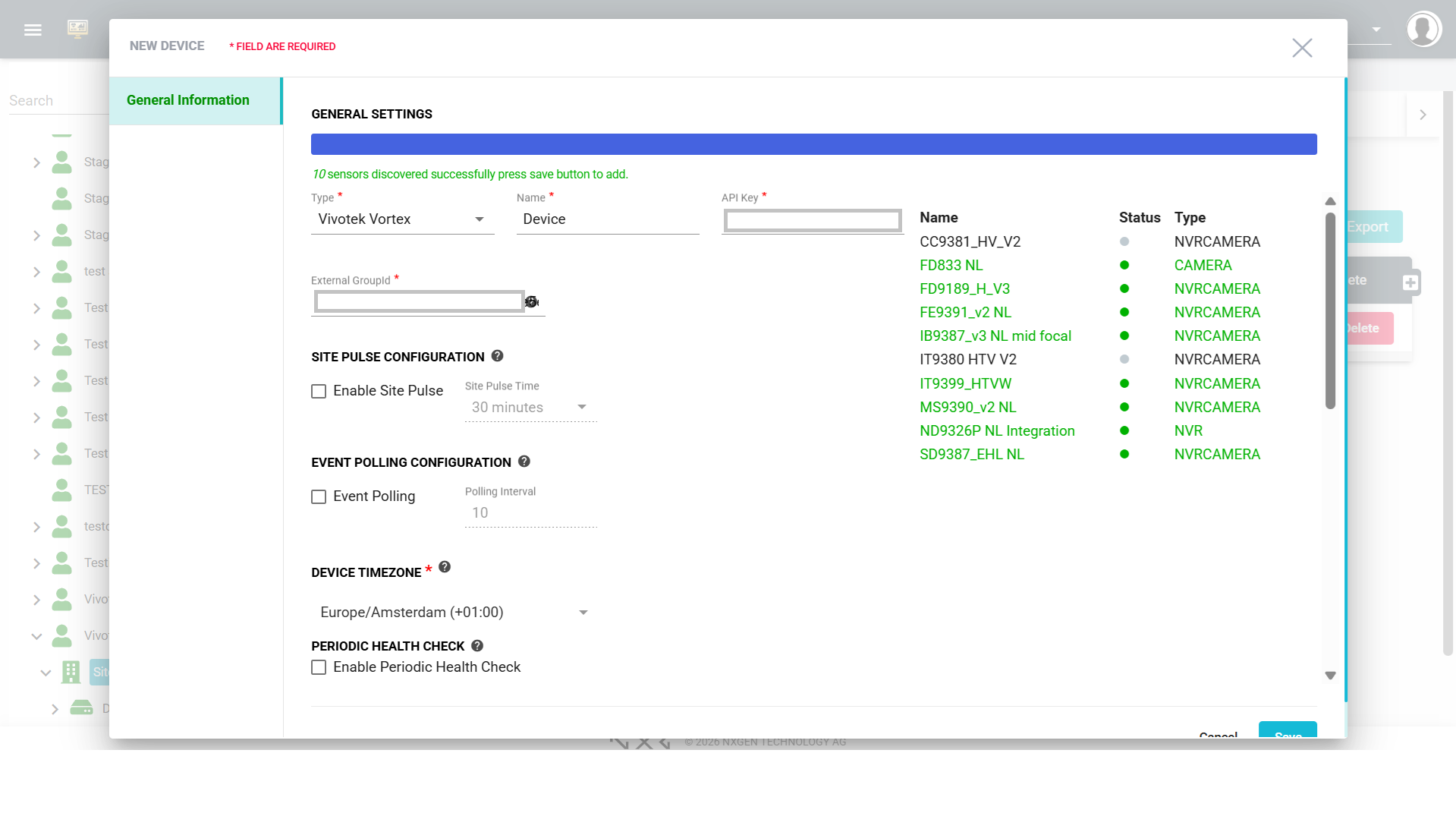
Task: Expand the Site Pulse Time dropdown
Action: pos(530,408)
